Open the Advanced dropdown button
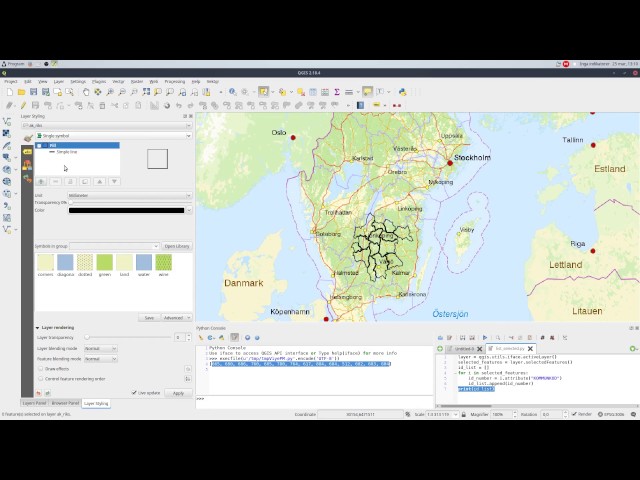The image size is (640, 480). click(177, 318)
